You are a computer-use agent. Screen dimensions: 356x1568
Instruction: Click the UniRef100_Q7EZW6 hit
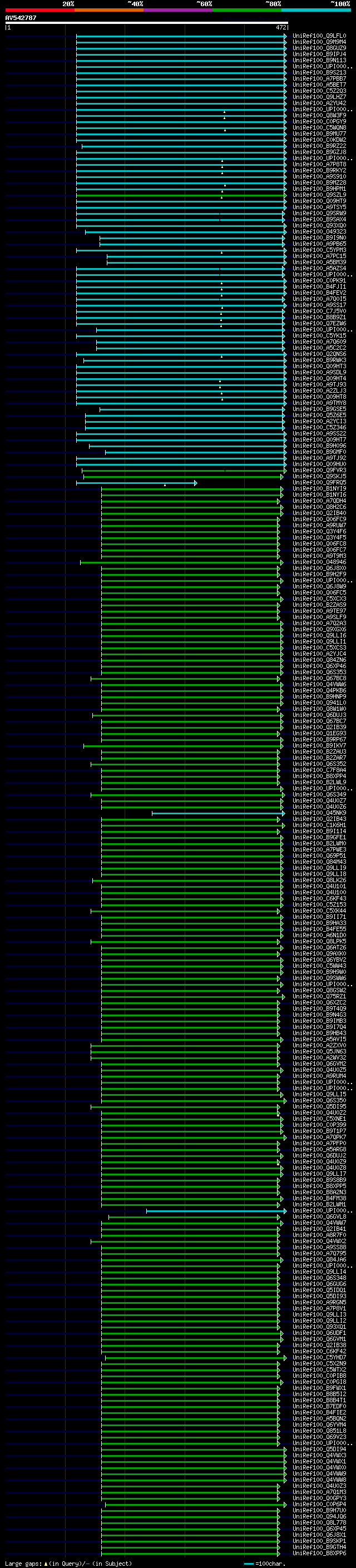[x=319, y=323]
